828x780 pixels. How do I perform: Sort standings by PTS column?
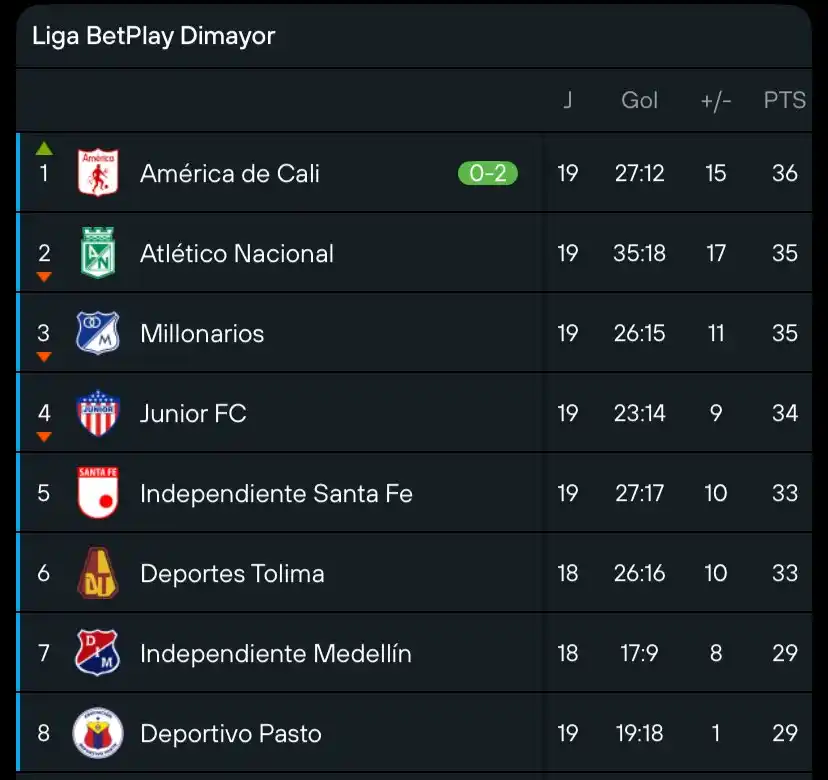coord(784,100)
